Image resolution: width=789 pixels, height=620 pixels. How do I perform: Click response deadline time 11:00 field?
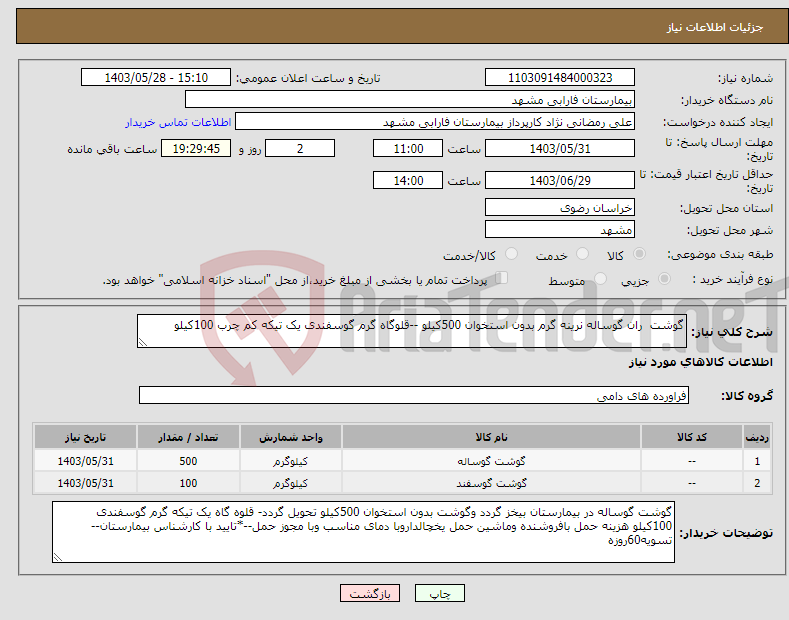tap(408, 148)
